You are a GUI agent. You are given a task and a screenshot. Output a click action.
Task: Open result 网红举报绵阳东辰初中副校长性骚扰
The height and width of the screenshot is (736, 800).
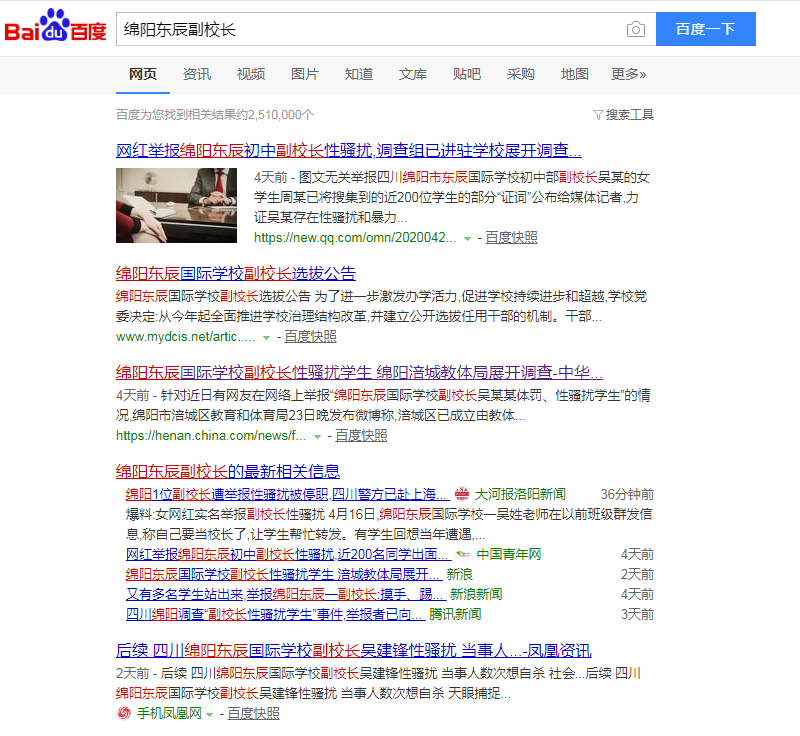click(348, 150)
